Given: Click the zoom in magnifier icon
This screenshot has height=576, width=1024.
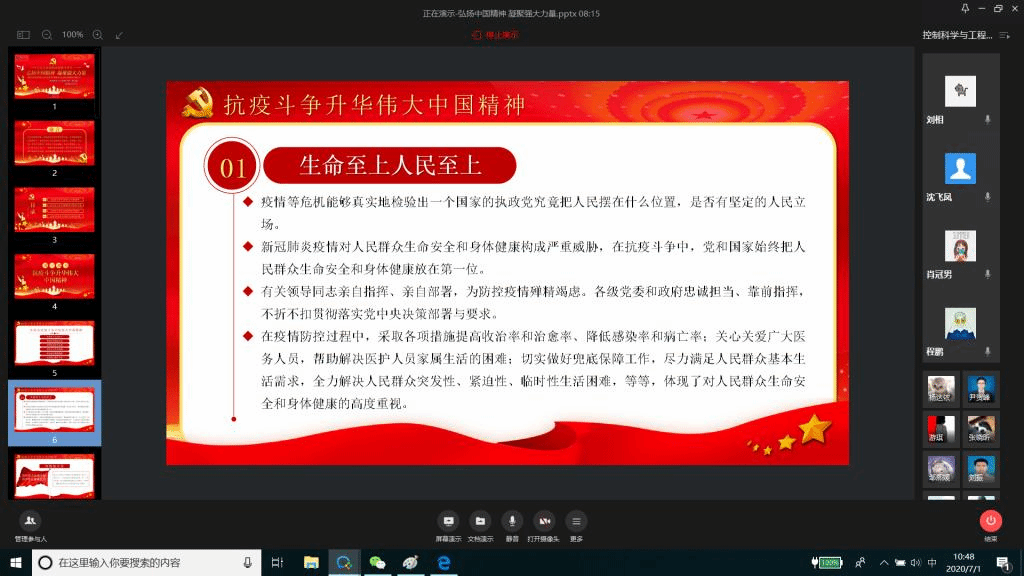Looking at the screenshot, I should pos(98,35).
